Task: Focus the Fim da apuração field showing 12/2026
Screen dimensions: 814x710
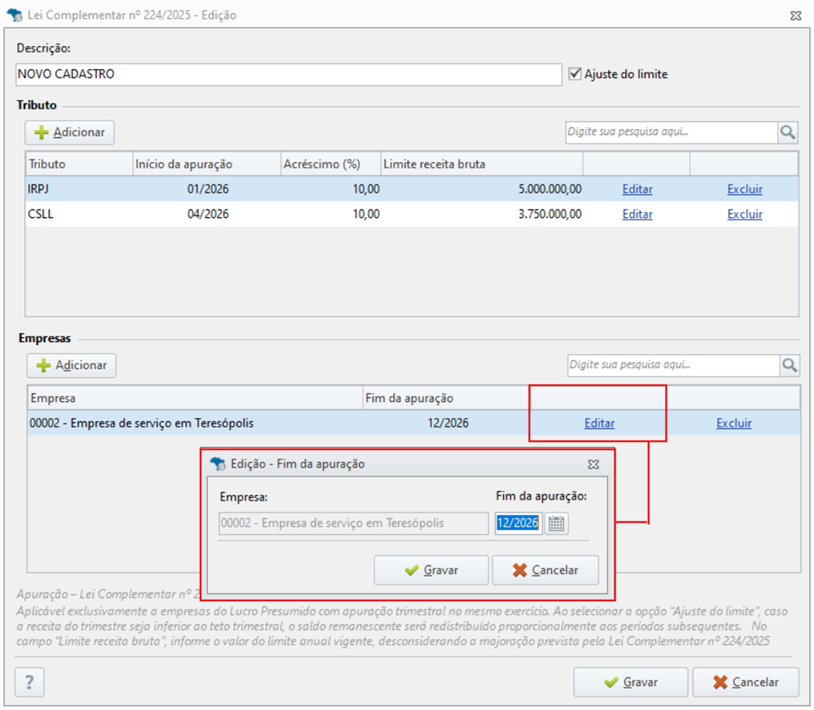Action: point(519,523)
